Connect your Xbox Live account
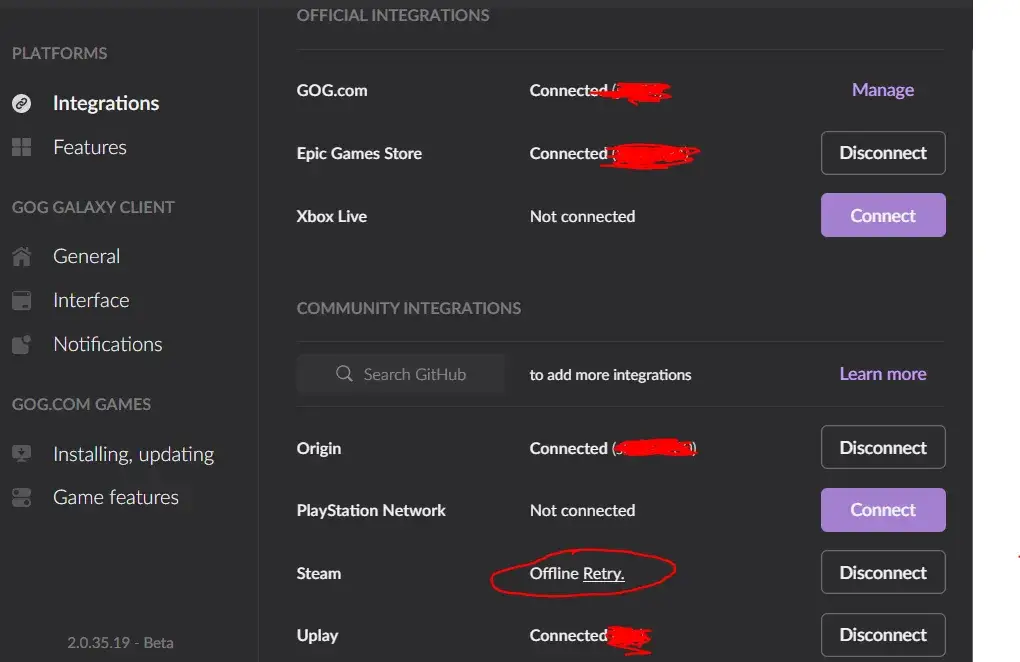 click(x=882, y=215)
